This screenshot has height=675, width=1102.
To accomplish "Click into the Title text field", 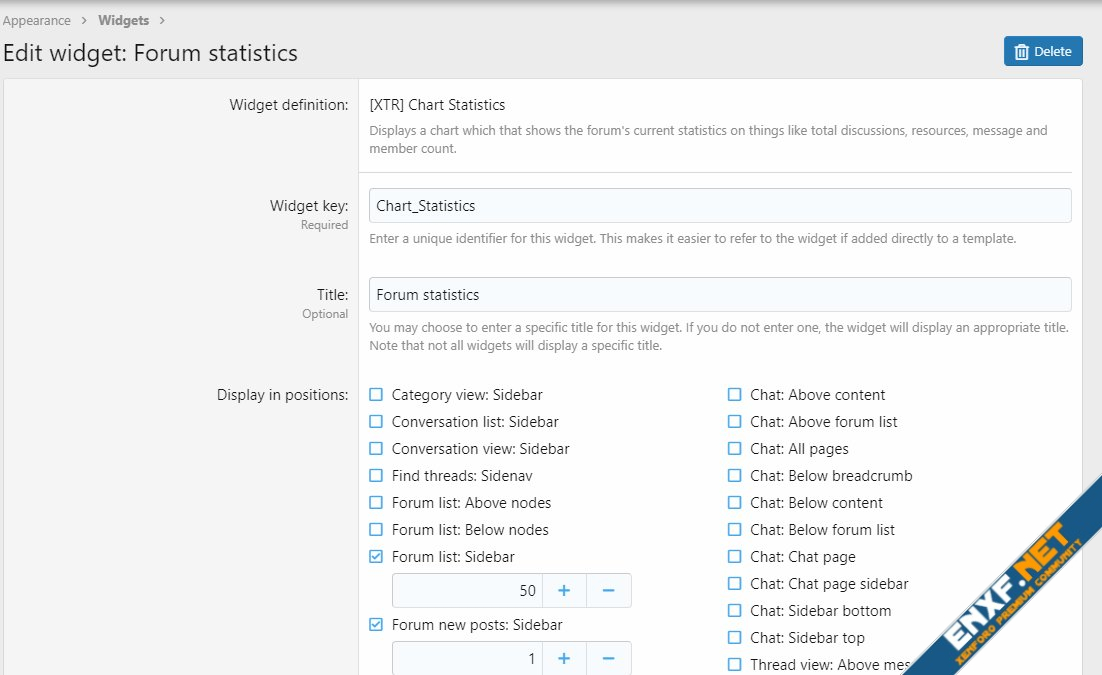I will click(x=719, y=295).
